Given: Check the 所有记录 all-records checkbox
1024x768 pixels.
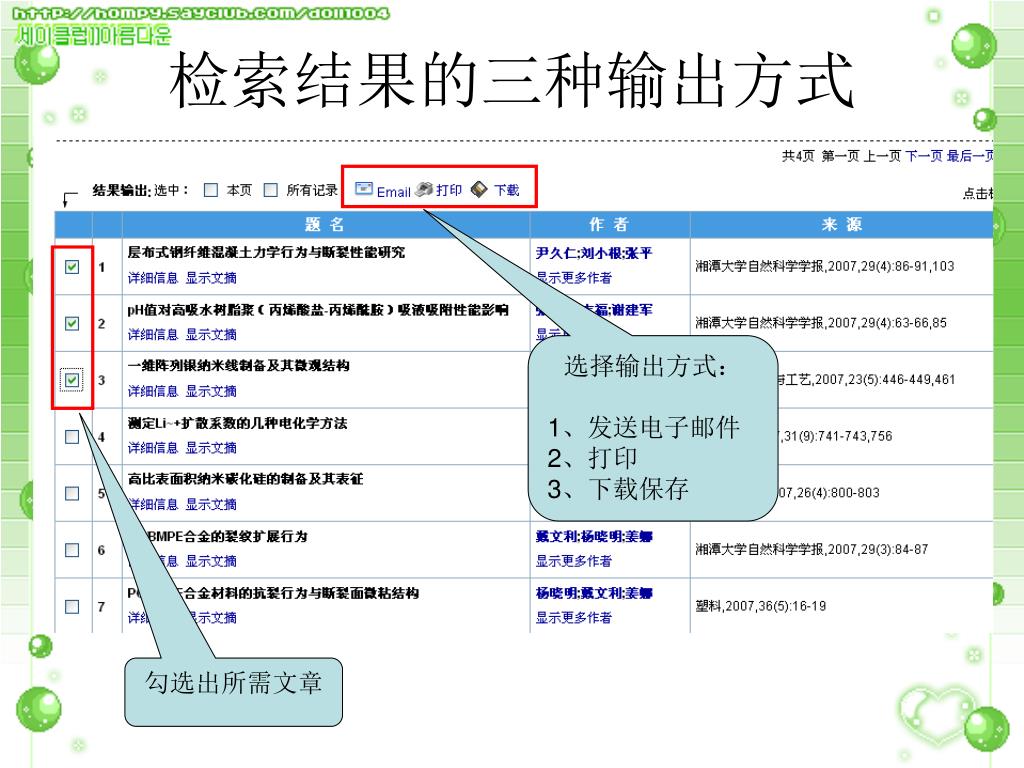Looking at the screenshot, I should point(270,190).
